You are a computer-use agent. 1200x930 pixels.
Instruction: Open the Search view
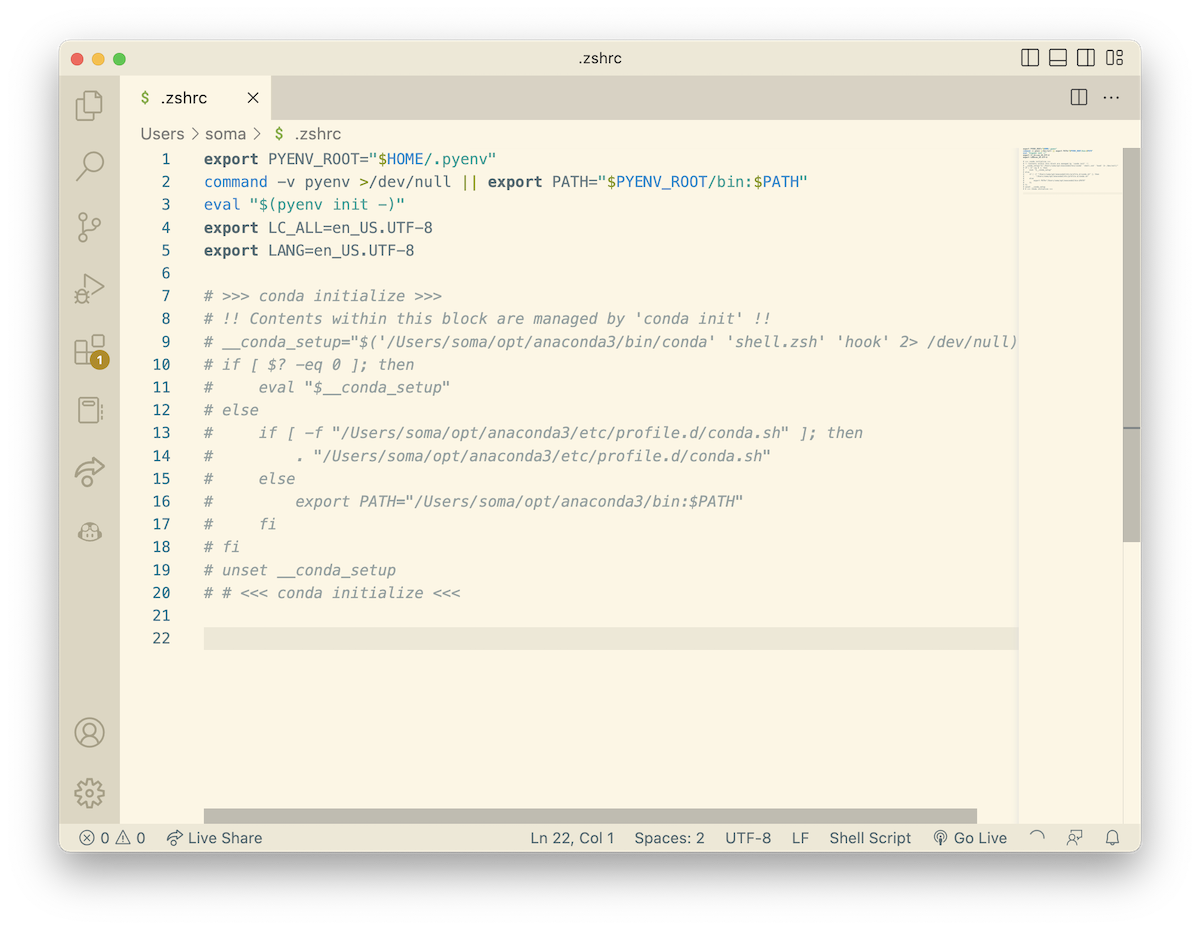point(89,166)
